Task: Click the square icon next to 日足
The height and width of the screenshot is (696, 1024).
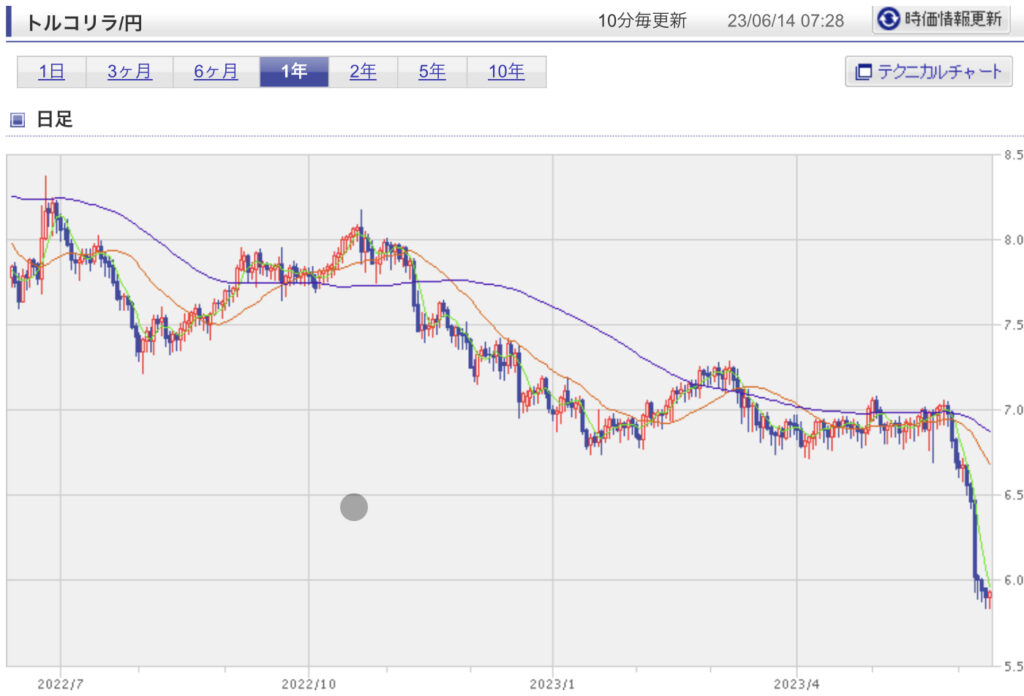Action: pos(17,120)
